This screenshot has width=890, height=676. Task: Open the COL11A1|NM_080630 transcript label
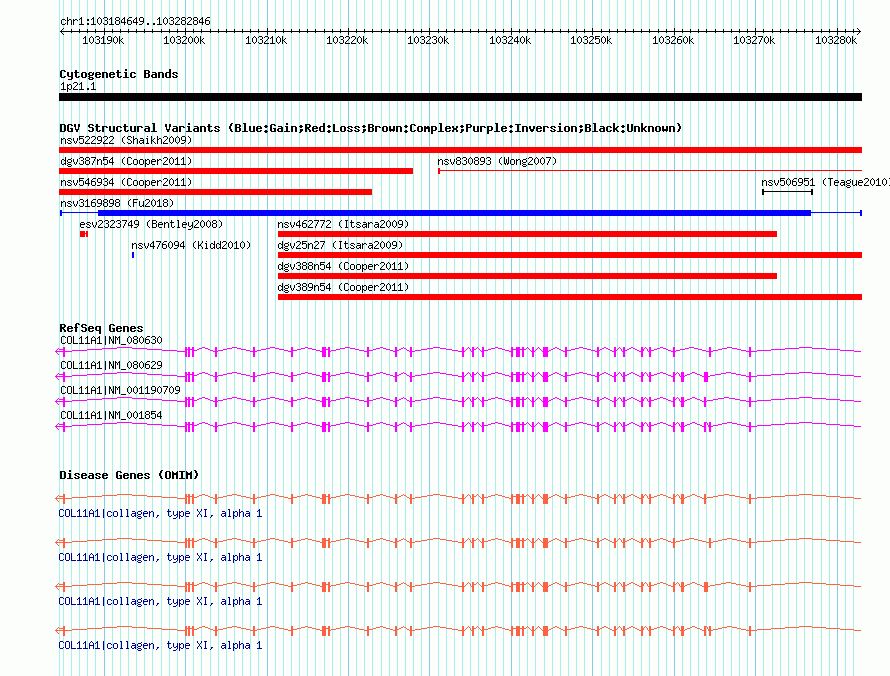(x=111, y=341)
